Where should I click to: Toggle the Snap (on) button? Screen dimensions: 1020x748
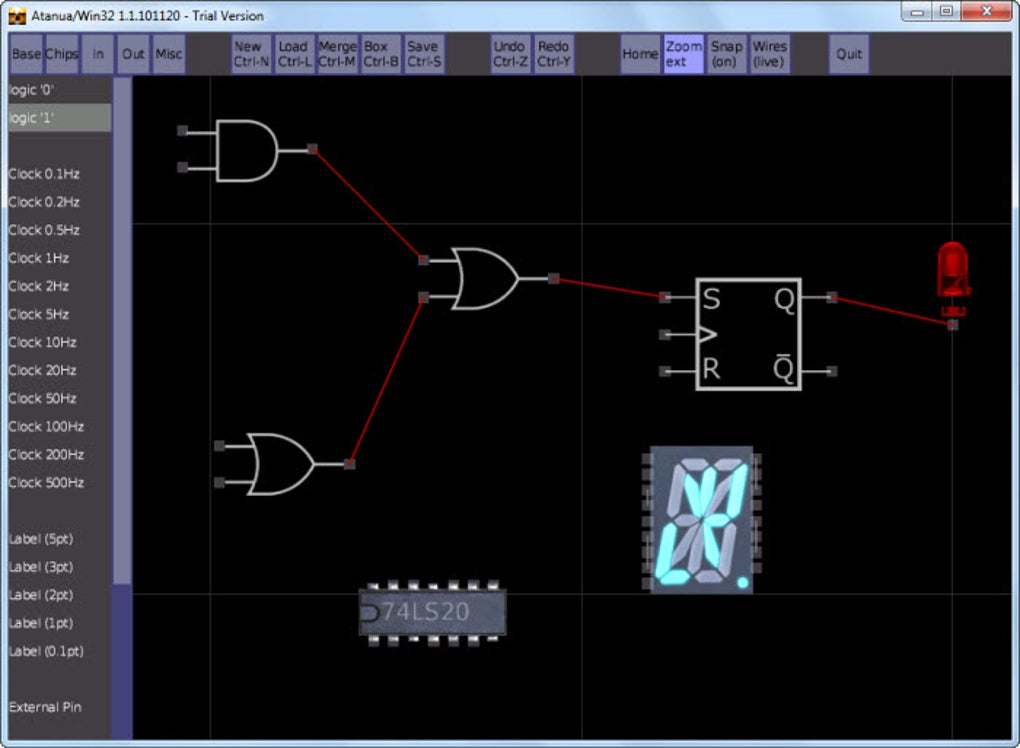[x=726, y=54]
